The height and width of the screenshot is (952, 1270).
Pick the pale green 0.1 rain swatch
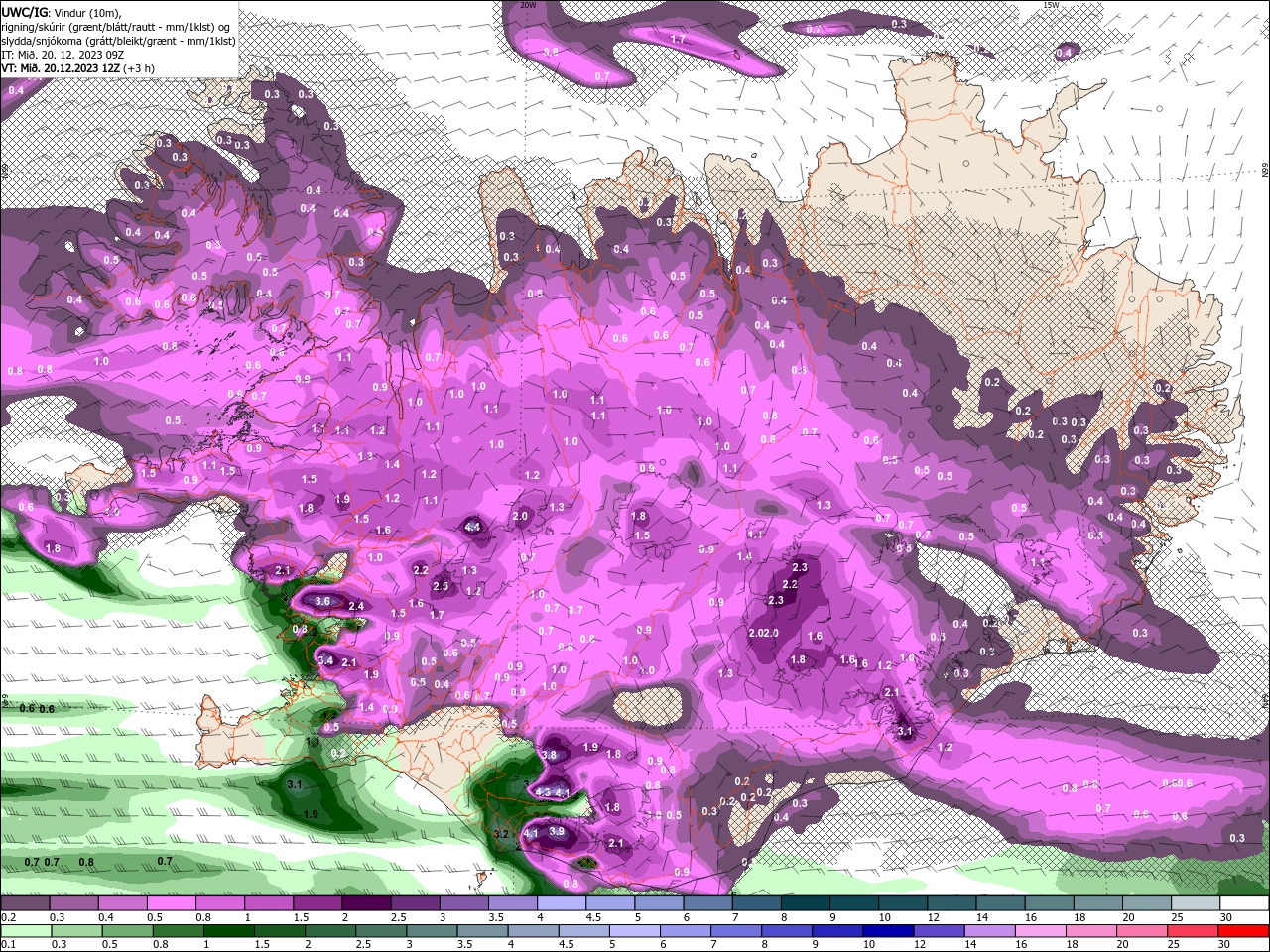click(25, 930)
